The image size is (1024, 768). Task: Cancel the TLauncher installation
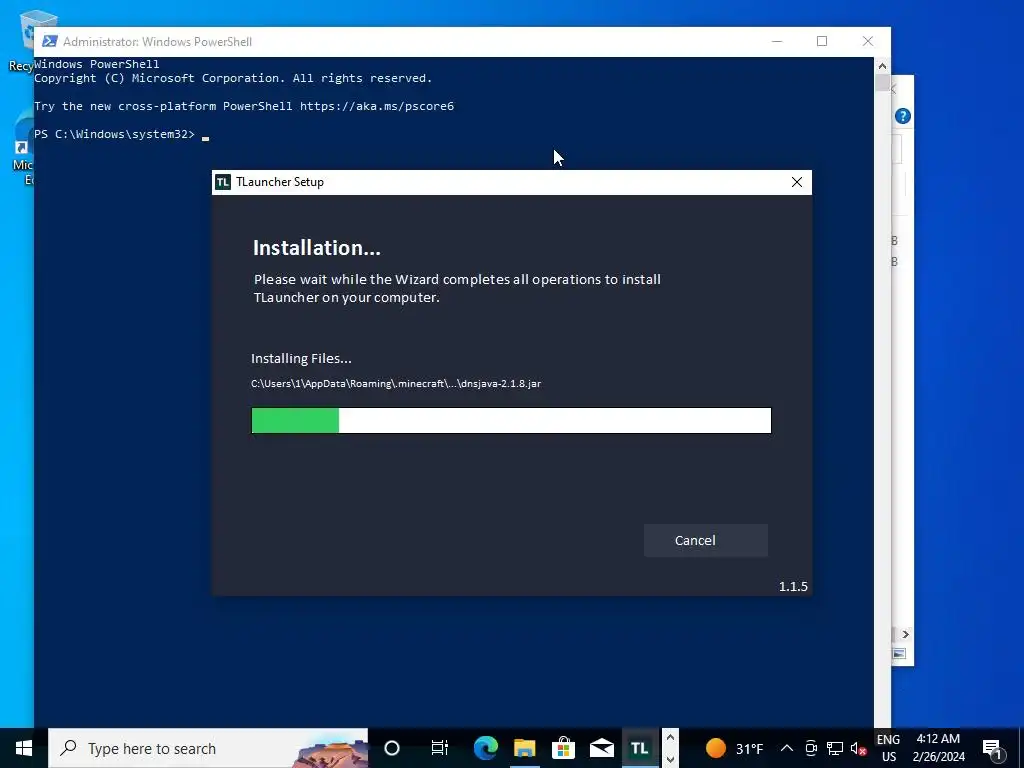coord(705,540)
